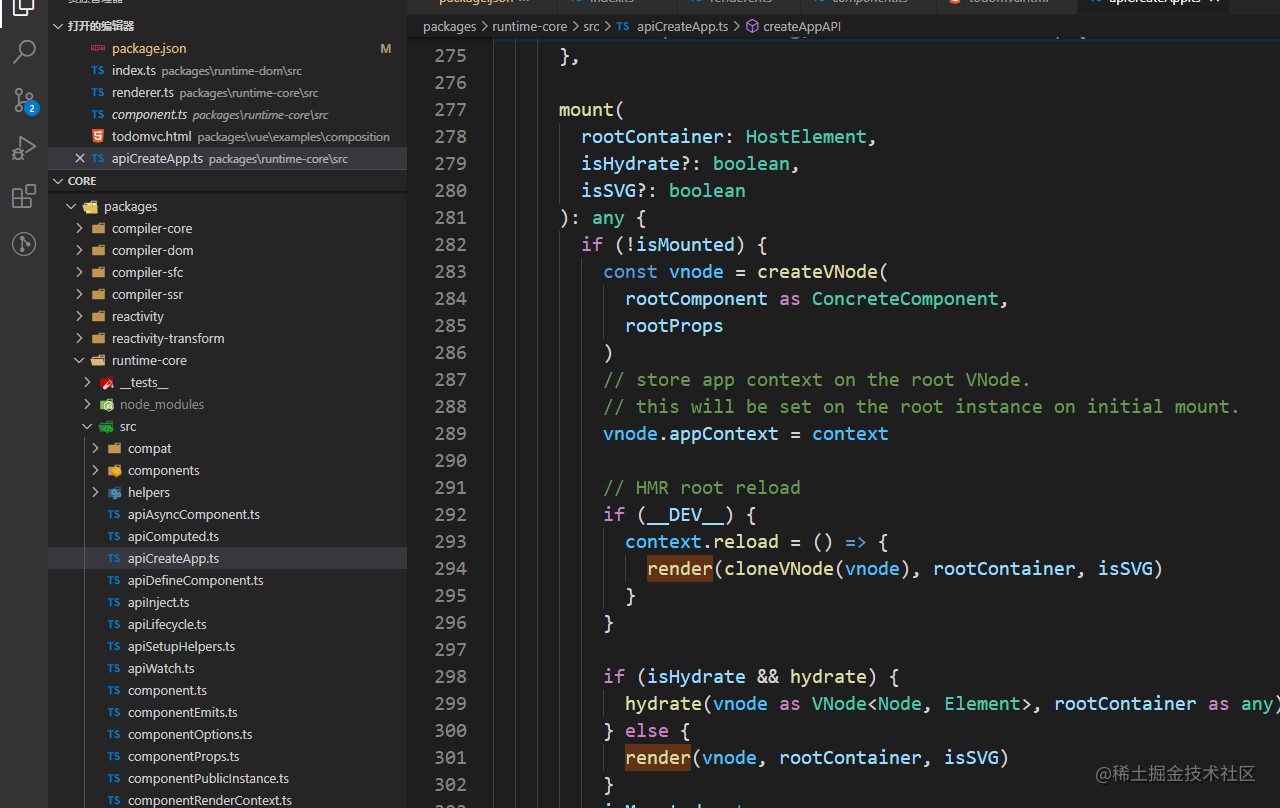1280x808 pixels.
Task: Click the runtime-core breadcrumb segment
Action: pos(529,26)
